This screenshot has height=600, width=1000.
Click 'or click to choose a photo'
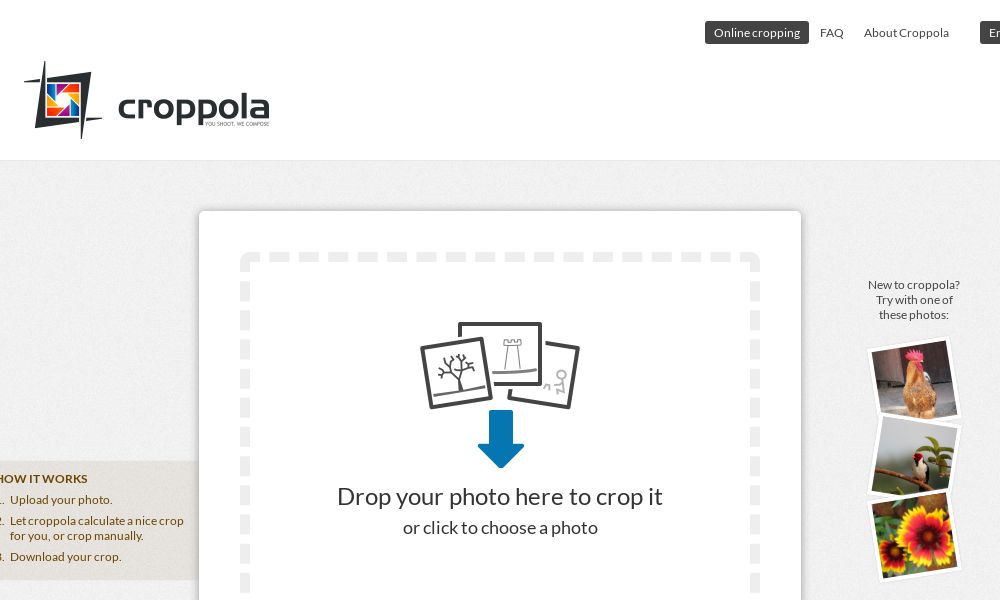500,527
